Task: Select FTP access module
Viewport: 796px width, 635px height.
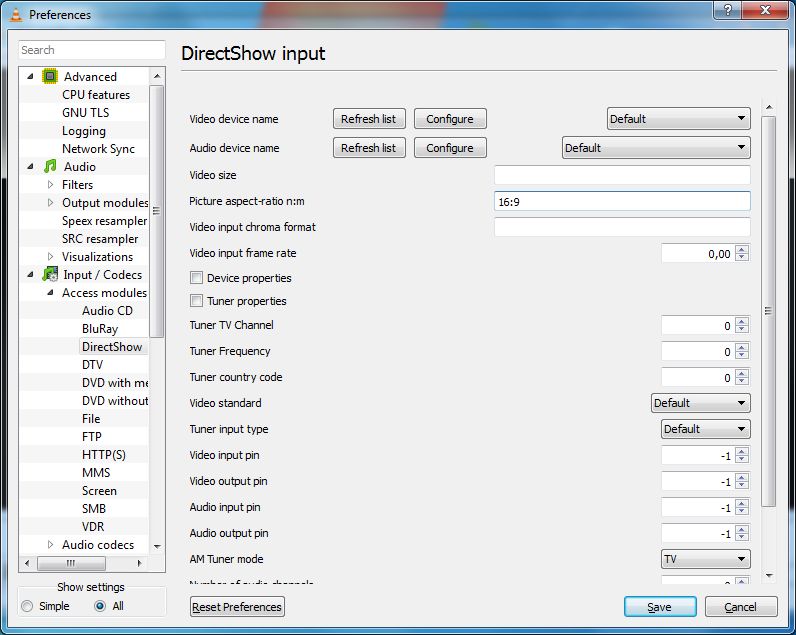Action: click(x=92, y=437)
